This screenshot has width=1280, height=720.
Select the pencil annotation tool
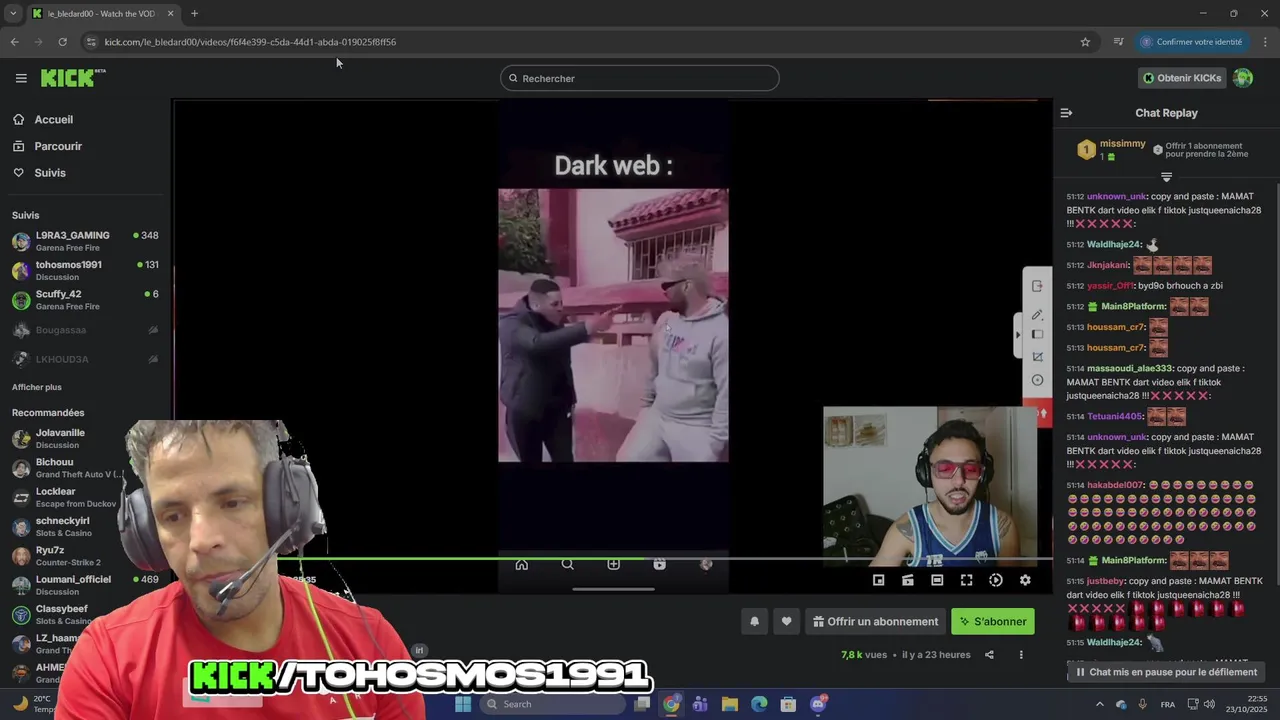(x=1037, y=314)
